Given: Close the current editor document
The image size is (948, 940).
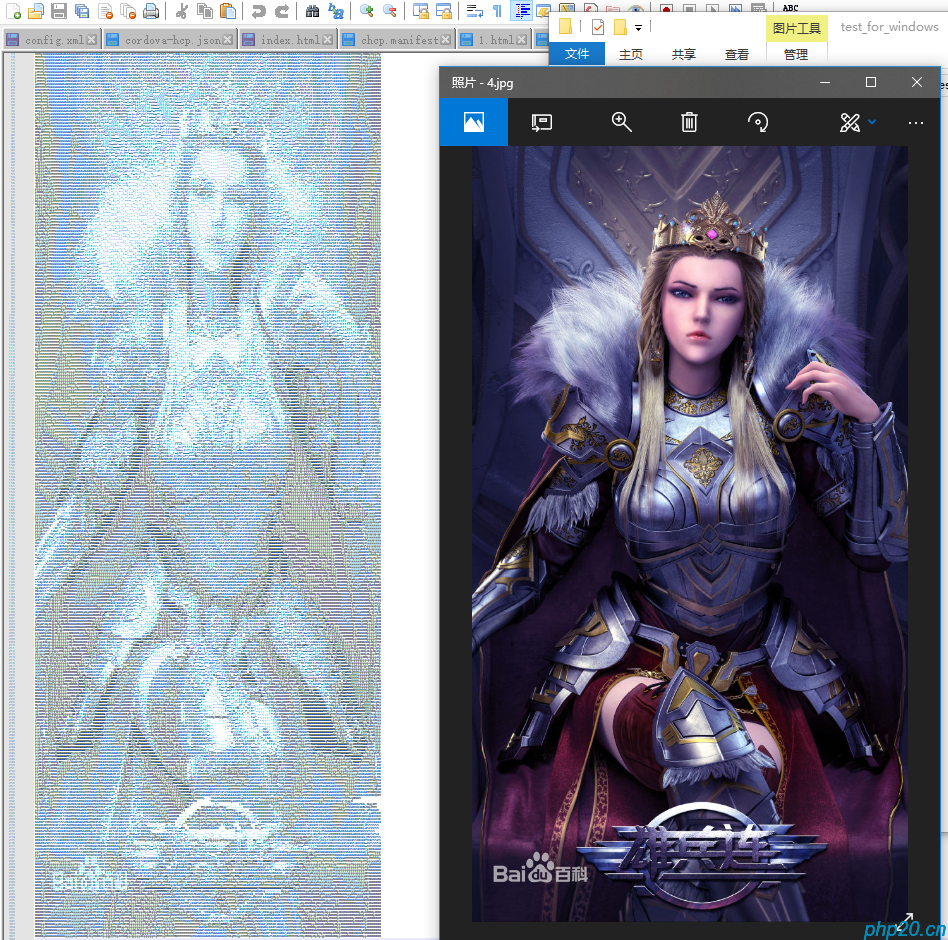Looking at the screenshot, I should pyautogui.click(x=105, y=10).
